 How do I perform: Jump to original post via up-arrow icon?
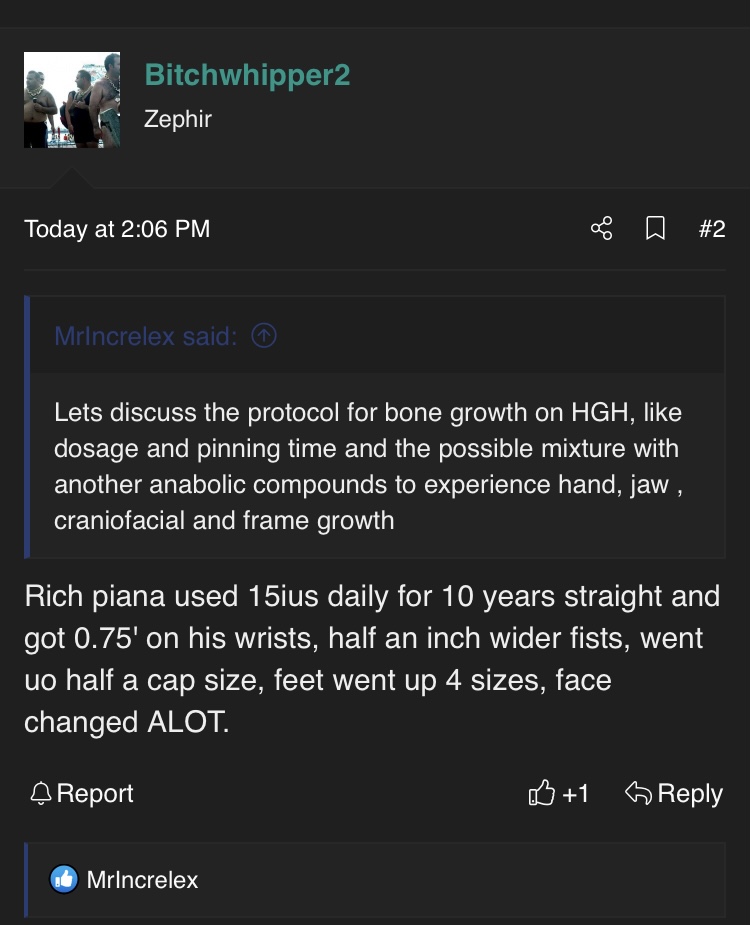tap(264, 337)
